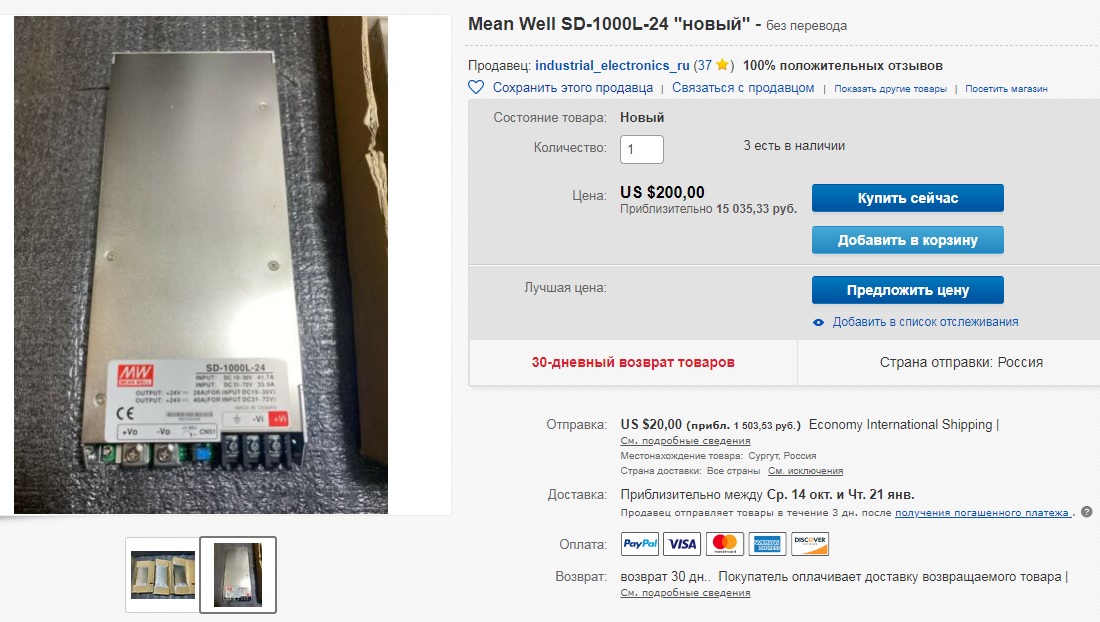Viewport: 1100px width, 622px height.
Task: Click the main product image
Action: pyautogui.click(x=201, y=265)
